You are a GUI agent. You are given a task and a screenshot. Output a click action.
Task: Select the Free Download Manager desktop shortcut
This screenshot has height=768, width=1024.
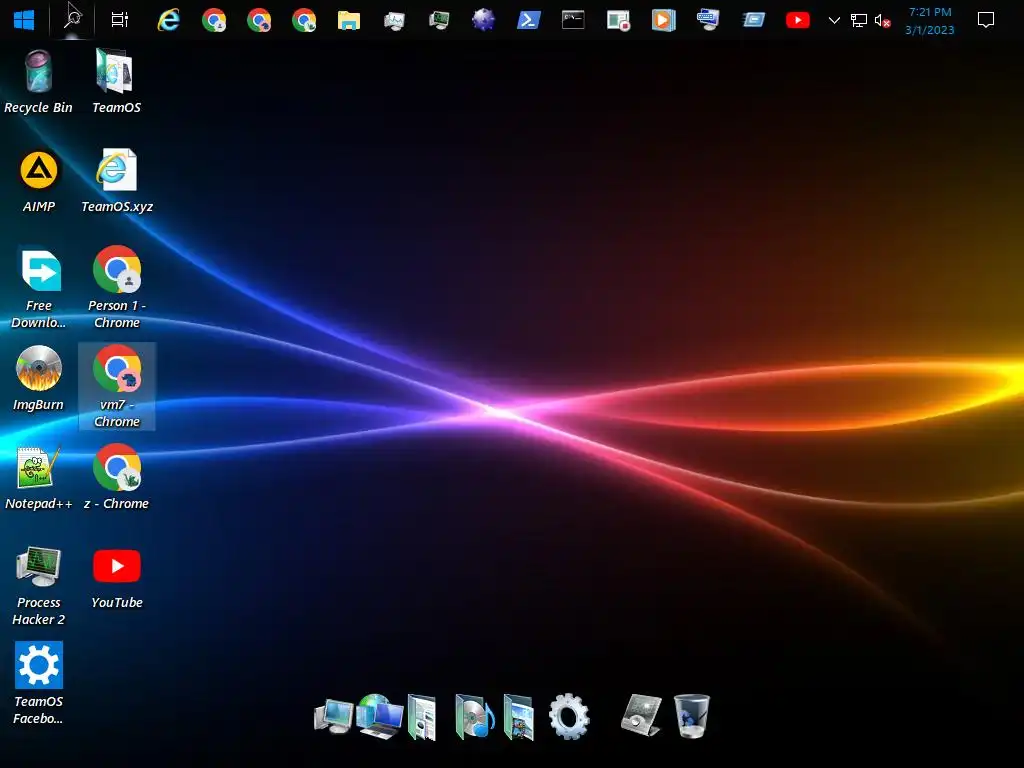click(39, 288)
